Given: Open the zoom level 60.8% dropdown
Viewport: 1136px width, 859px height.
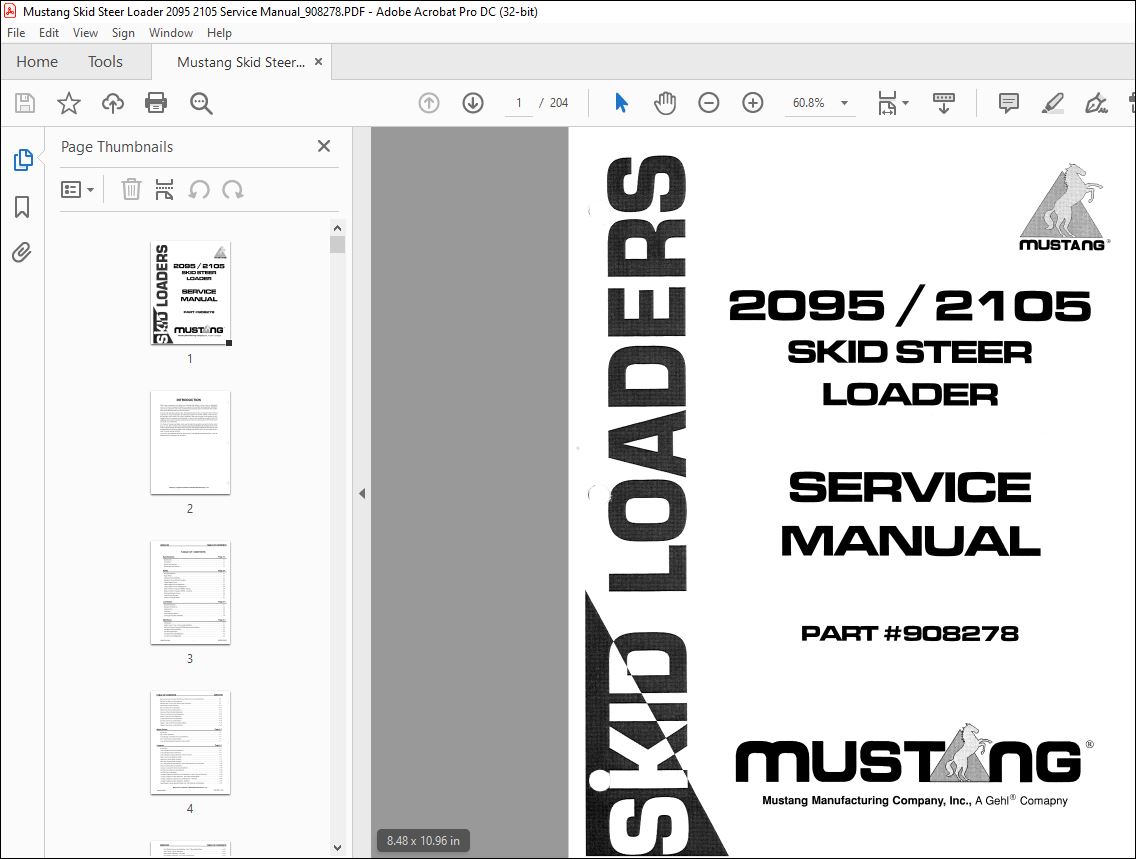Looking at the screenshot, I should [844, 103].
